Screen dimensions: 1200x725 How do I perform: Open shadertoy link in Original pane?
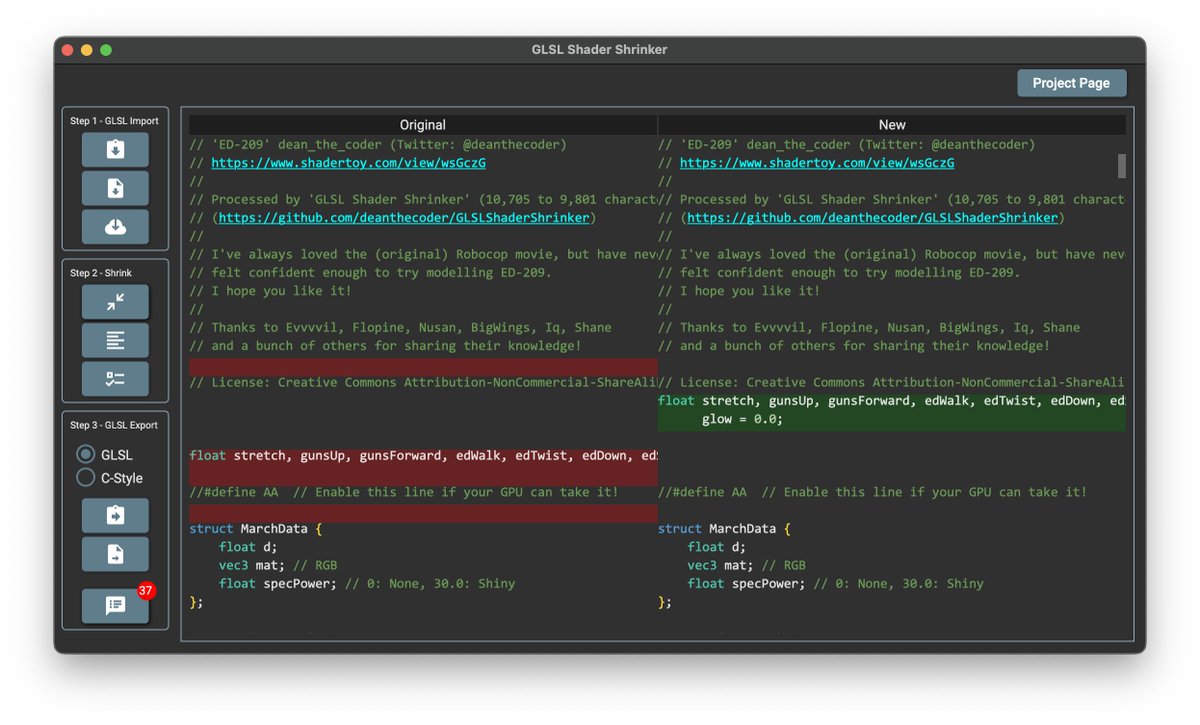(348, 163)
